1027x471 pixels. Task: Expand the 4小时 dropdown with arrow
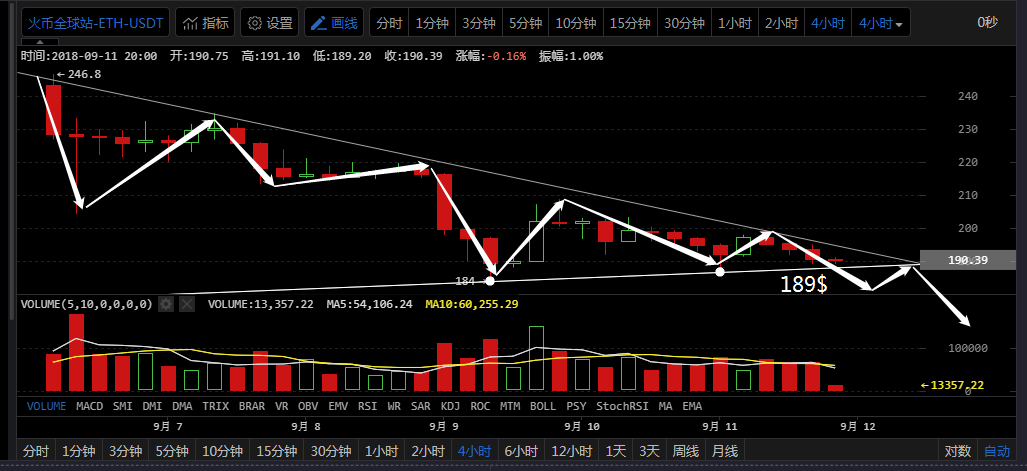[x=880, y=23]
